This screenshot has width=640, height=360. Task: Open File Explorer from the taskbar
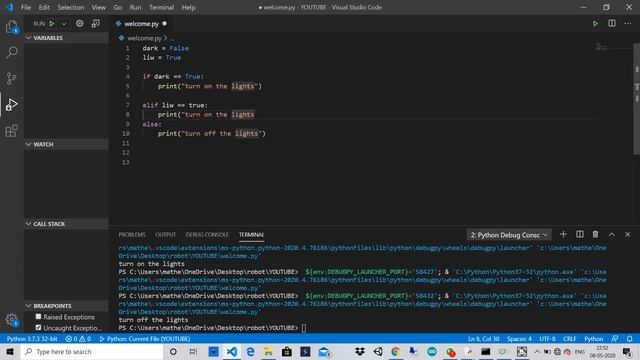pos(268,351)
